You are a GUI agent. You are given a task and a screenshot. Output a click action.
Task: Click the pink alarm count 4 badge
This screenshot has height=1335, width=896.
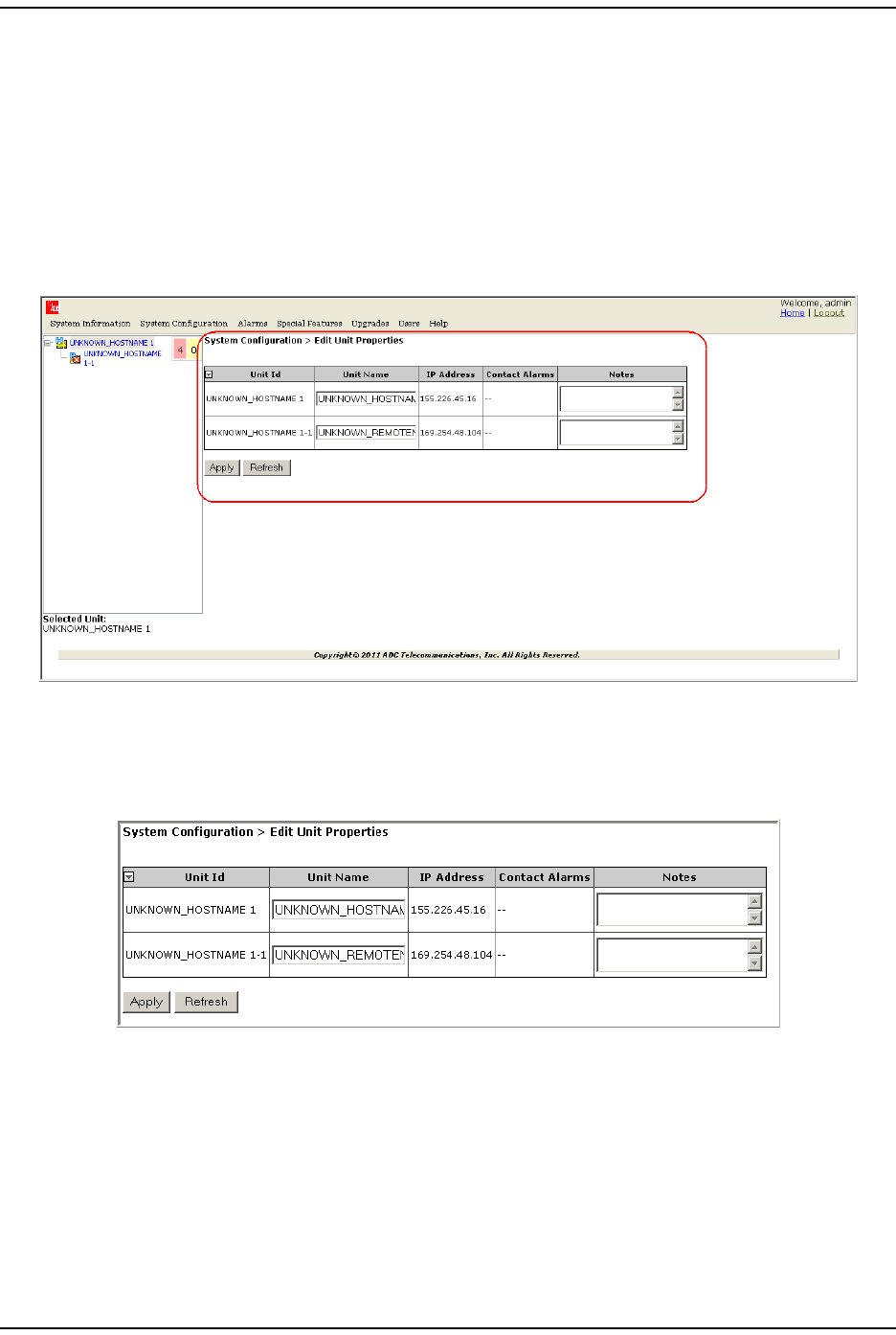pos(180,351)
